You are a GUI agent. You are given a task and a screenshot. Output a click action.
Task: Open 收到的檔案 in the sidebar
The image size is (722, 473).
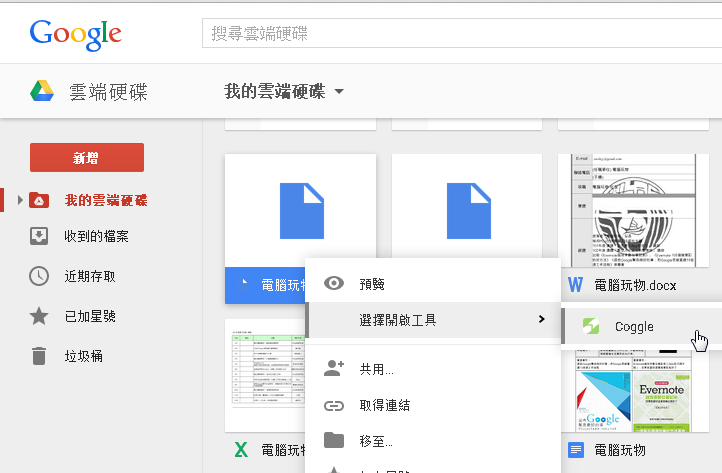click(96, 236)
